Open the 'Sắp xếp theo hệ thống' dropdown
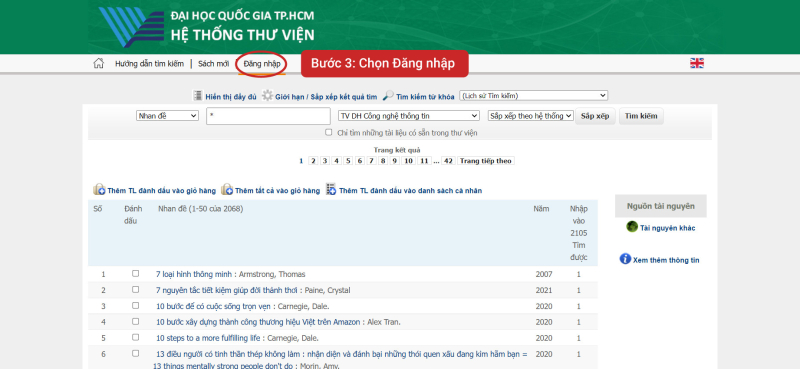The image size is (800, 369). click(531, 116)
